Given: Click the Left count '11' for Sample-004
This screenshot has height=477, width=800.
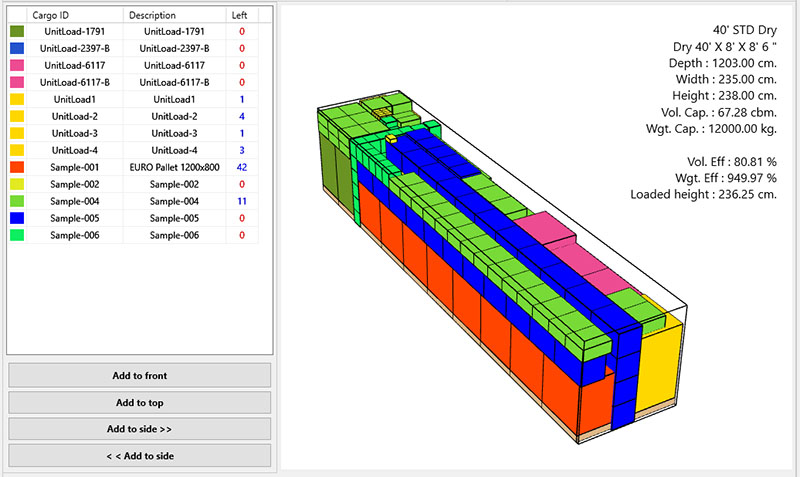Looking at the screenshot, I should click(242, 201).
